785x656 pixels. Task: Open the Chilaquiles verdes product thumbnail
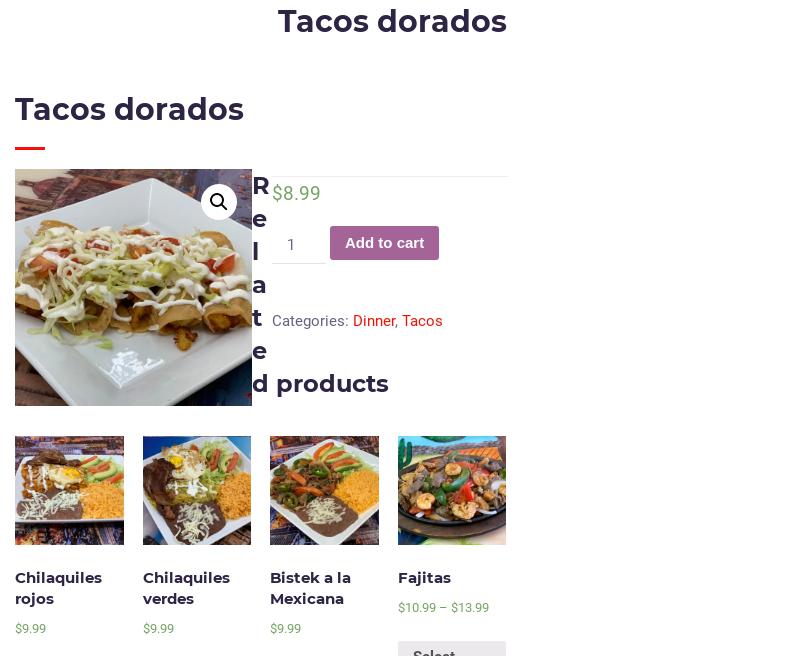pyautogui.click(x=197, y=490)
